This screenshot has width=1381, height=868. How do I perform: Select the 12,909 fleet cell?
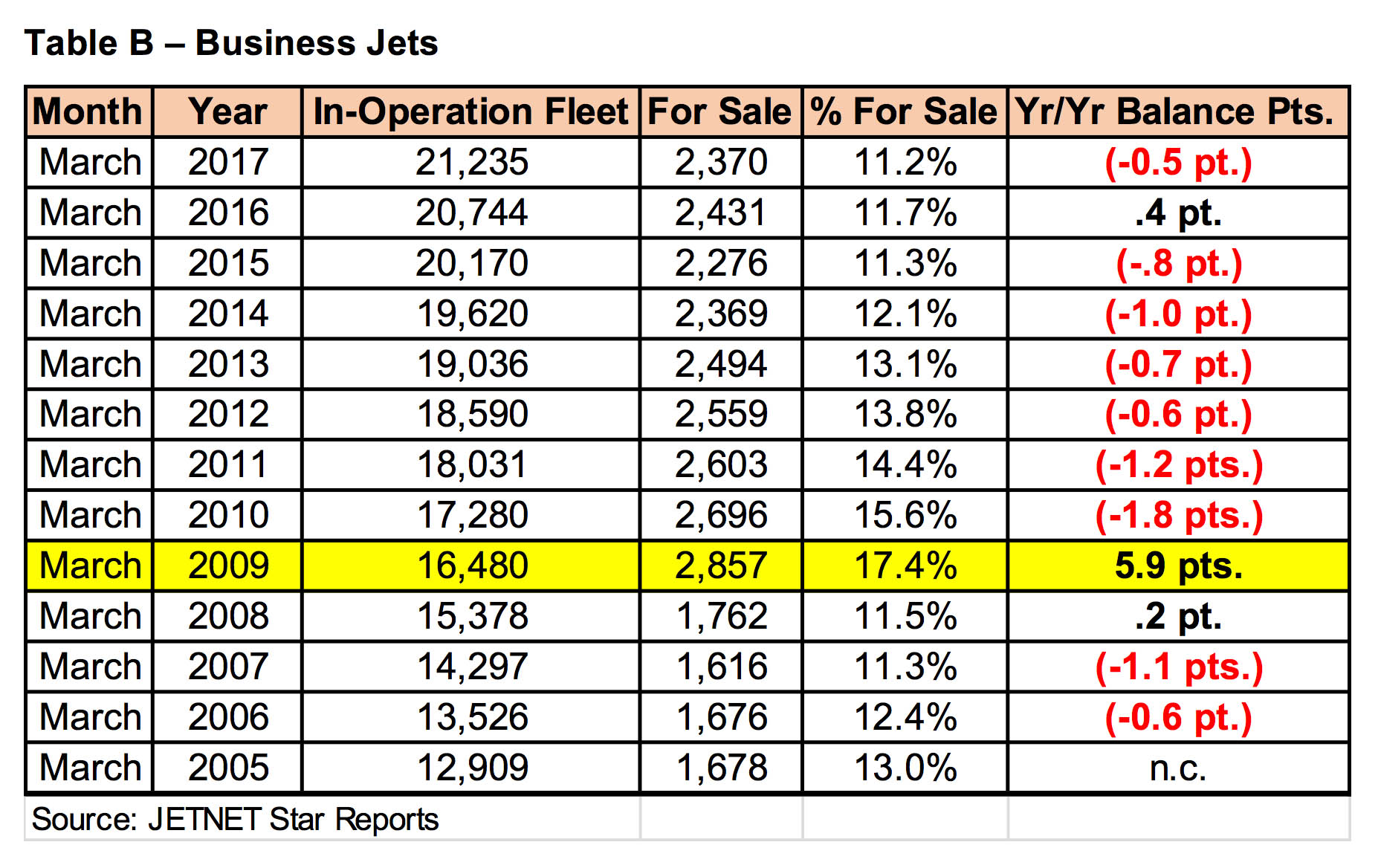coord(470,768)
